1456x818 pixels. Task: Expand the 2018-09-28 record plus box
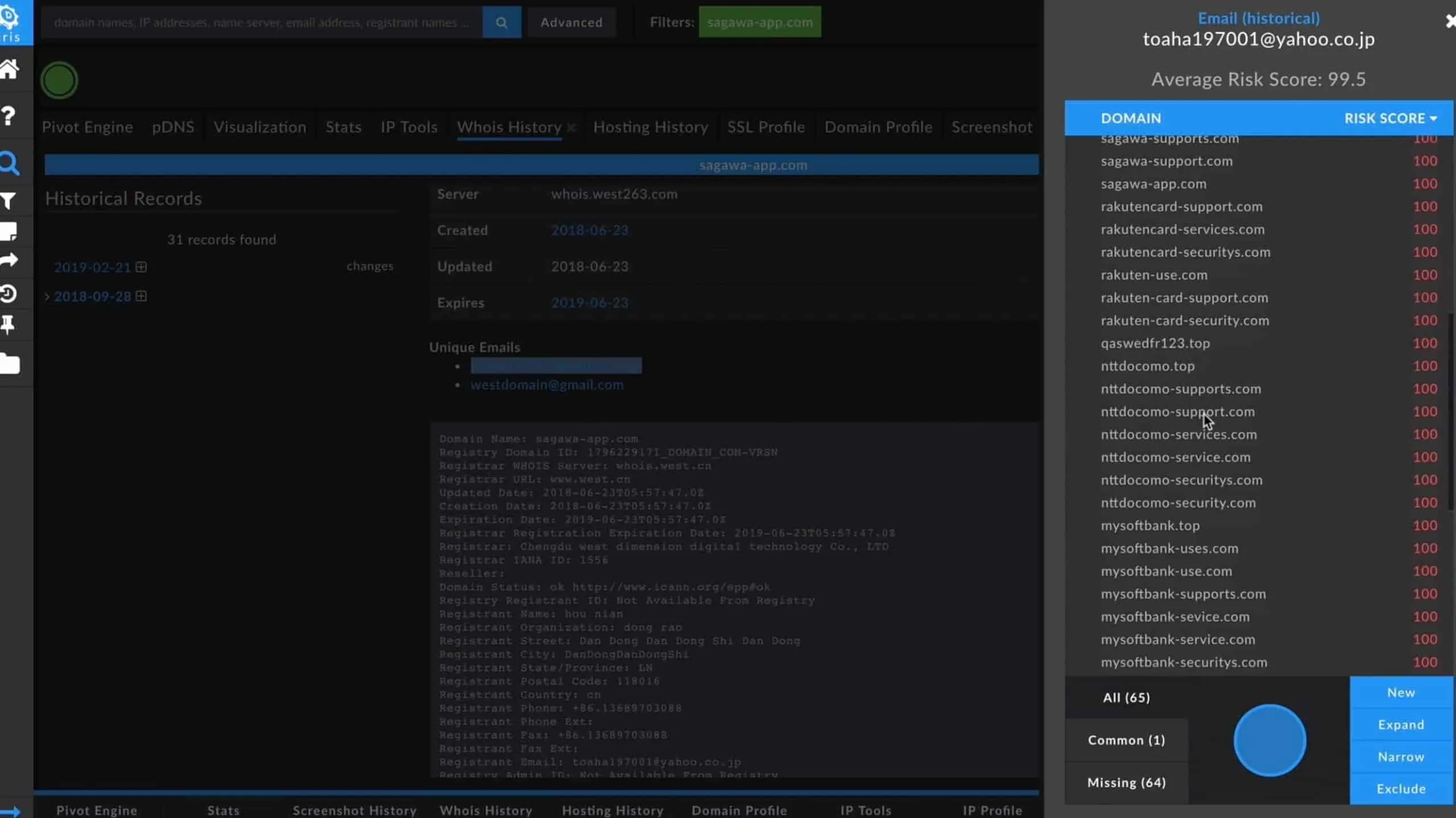[141, 296]
